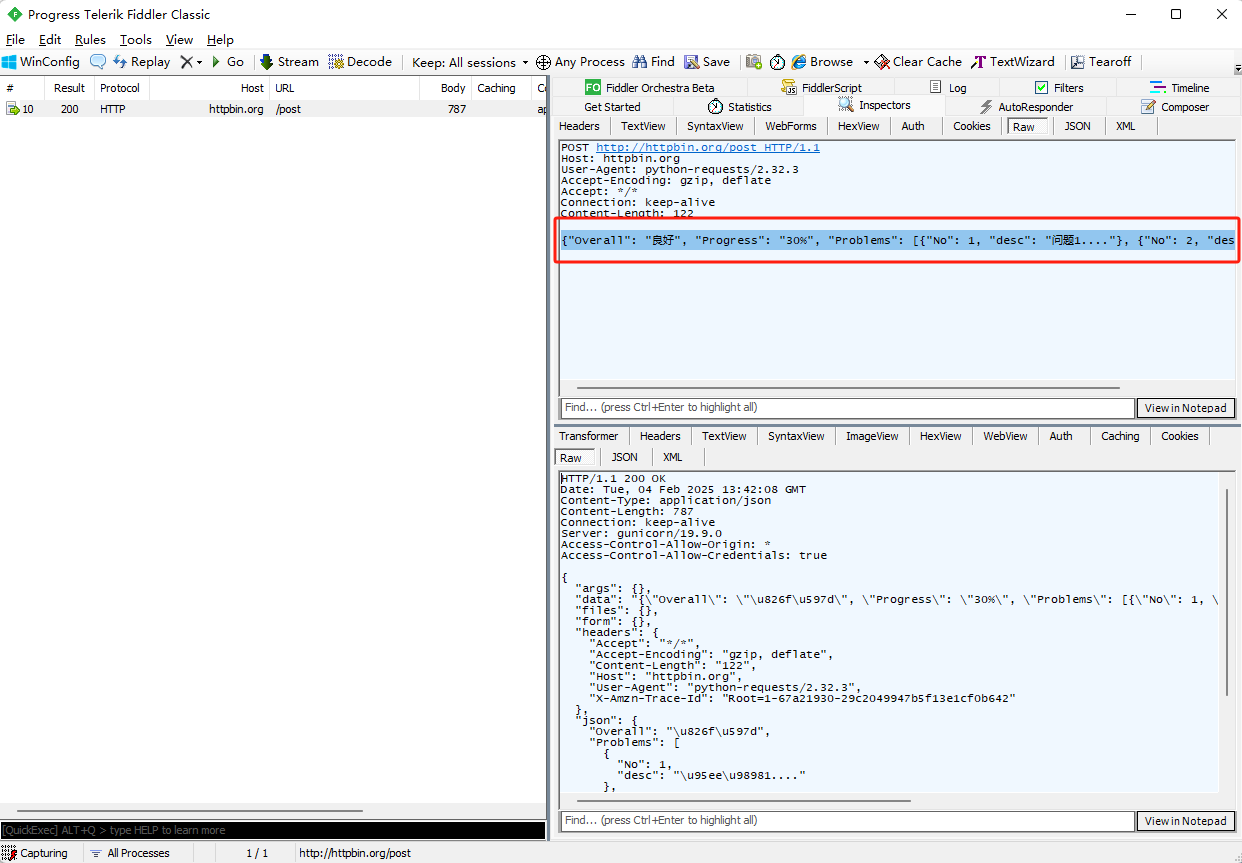Switch to Fiddler Orchestra Beta tab
Image resolution: width=1242 pixels, height=863 pixels.
[x=650, y=88]
